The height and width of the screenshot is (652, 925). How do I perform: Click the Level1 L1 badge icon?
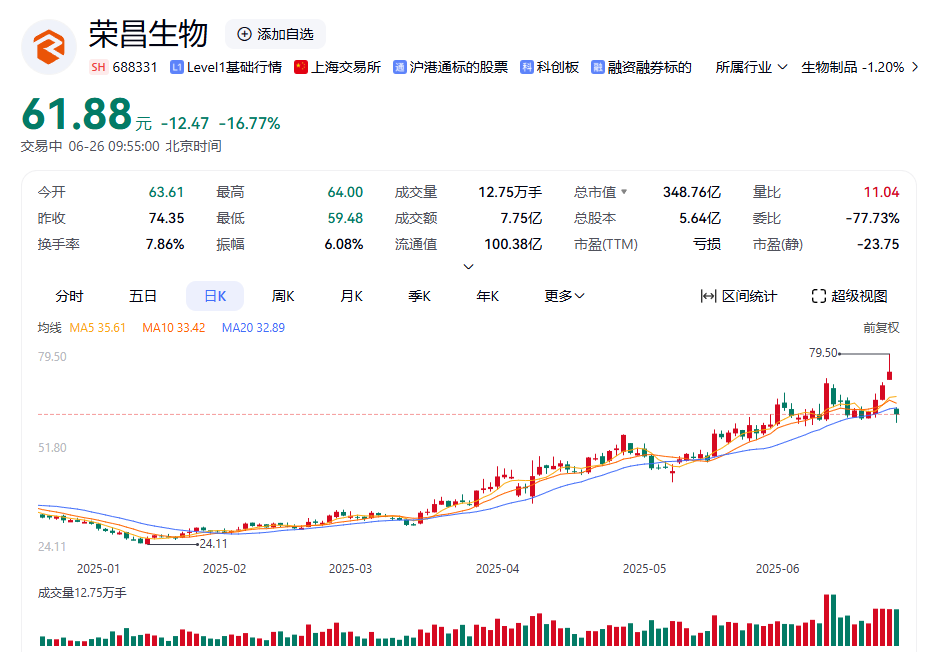tap(176, 67)
